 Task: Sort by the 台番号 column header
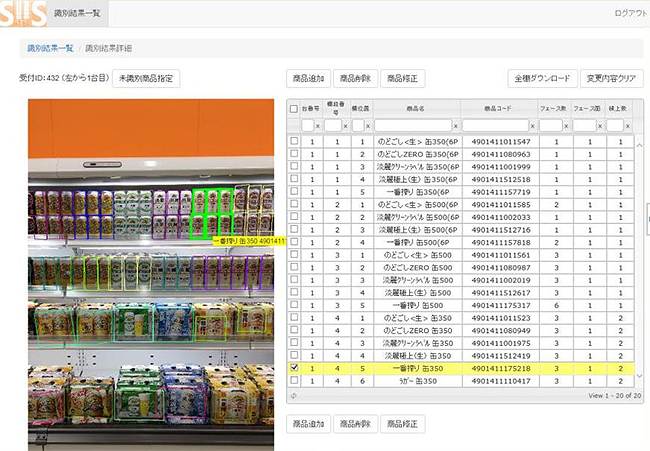click(311, 109)
